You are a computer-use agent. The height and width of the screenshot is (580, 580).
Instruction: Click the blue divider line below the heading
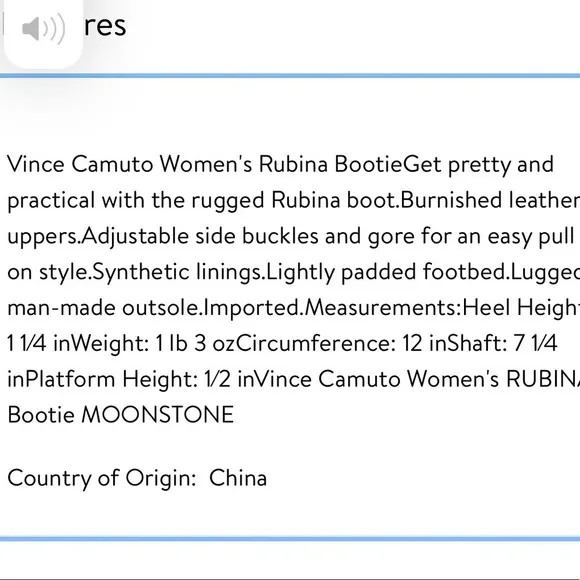290,76
